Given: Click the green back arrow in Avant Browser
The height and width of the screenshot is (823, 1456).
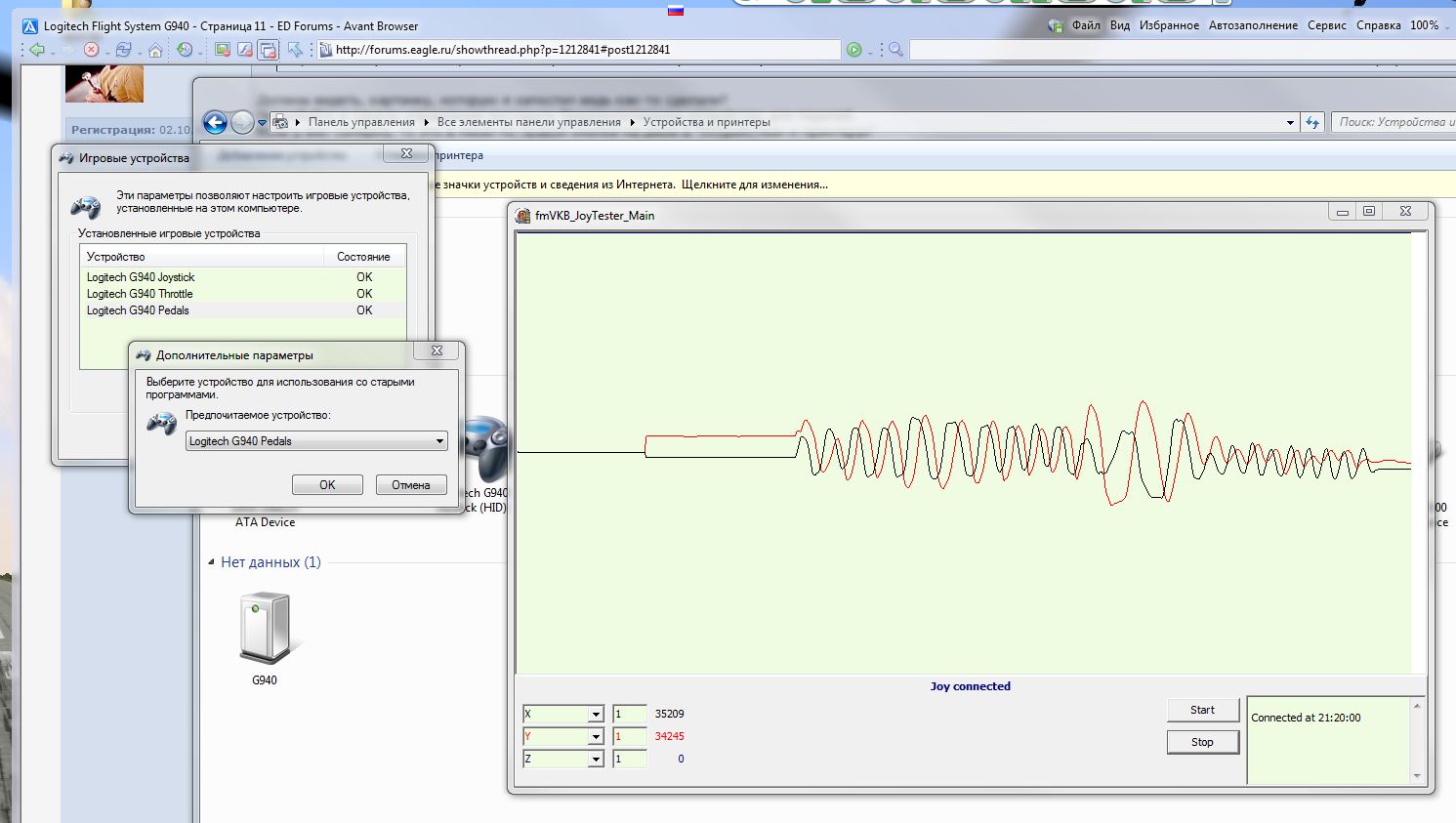Looking at the screenshot, I should click(37, 50).
